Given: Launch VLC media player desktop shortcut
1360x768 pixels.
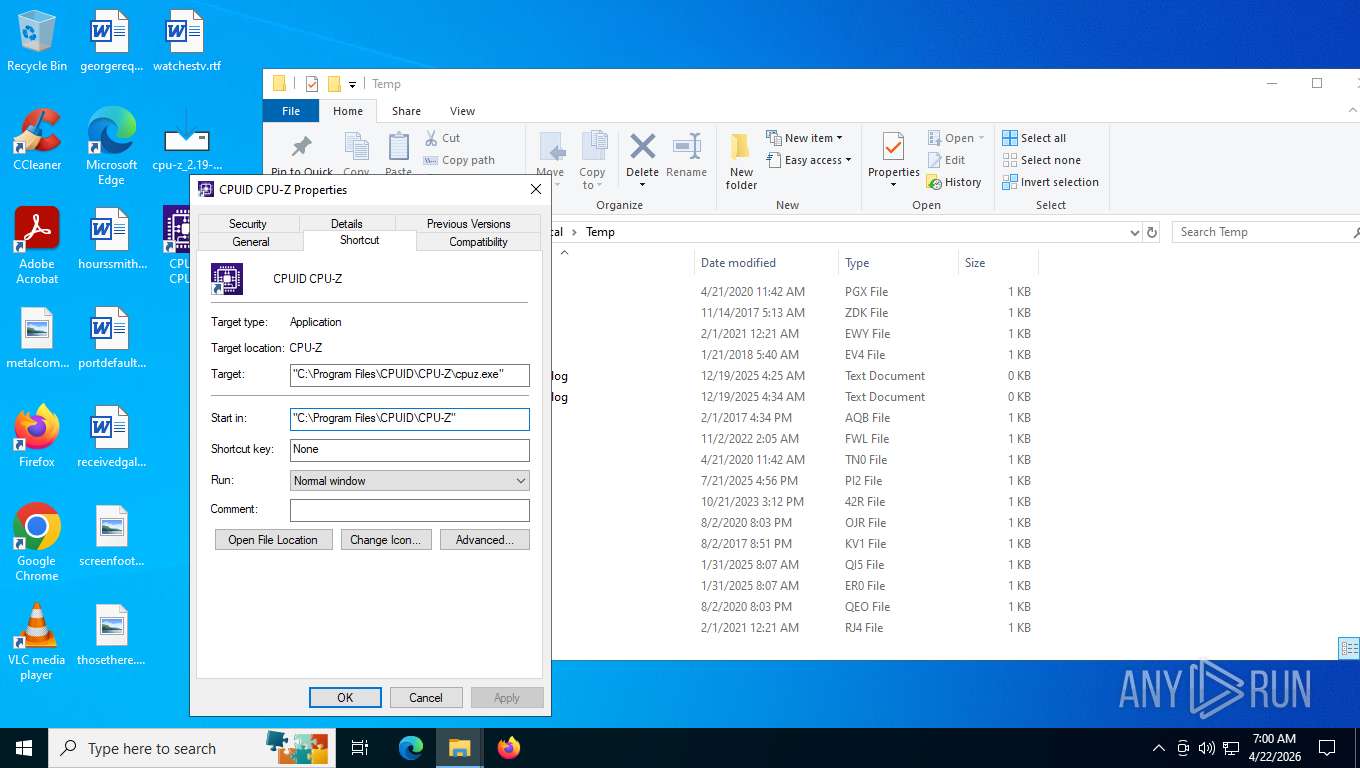Looking at the screenshot, I should [x=37, y=641].
